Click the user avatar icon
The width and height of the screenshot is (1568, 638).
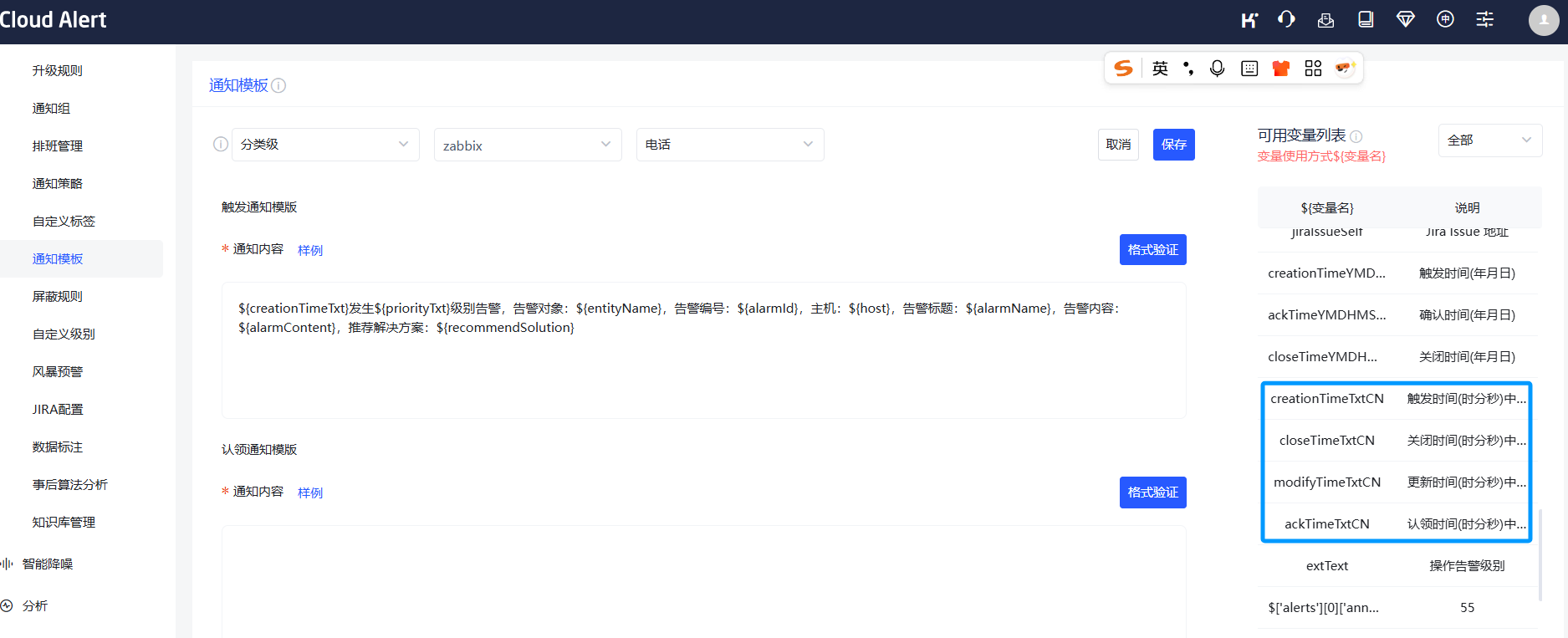click(x=1543, y=20)
